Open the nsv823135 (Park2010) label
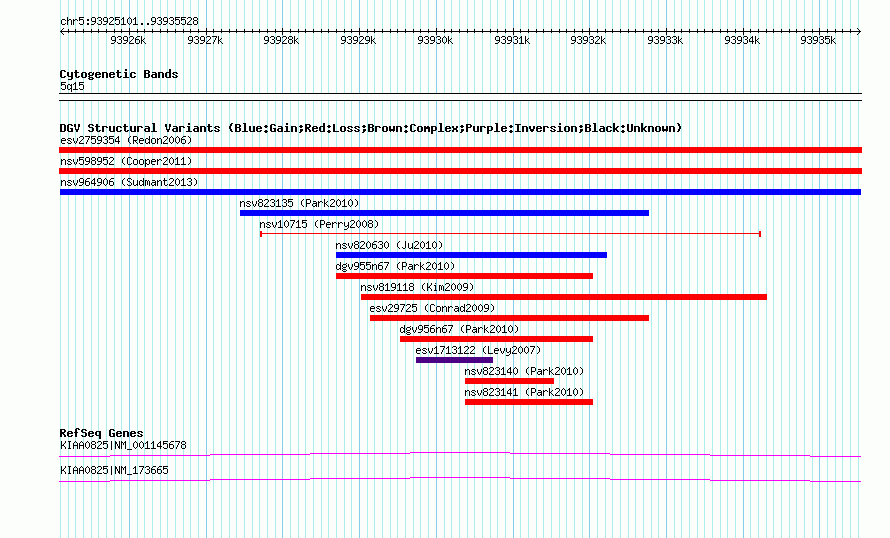 point(299,203)
